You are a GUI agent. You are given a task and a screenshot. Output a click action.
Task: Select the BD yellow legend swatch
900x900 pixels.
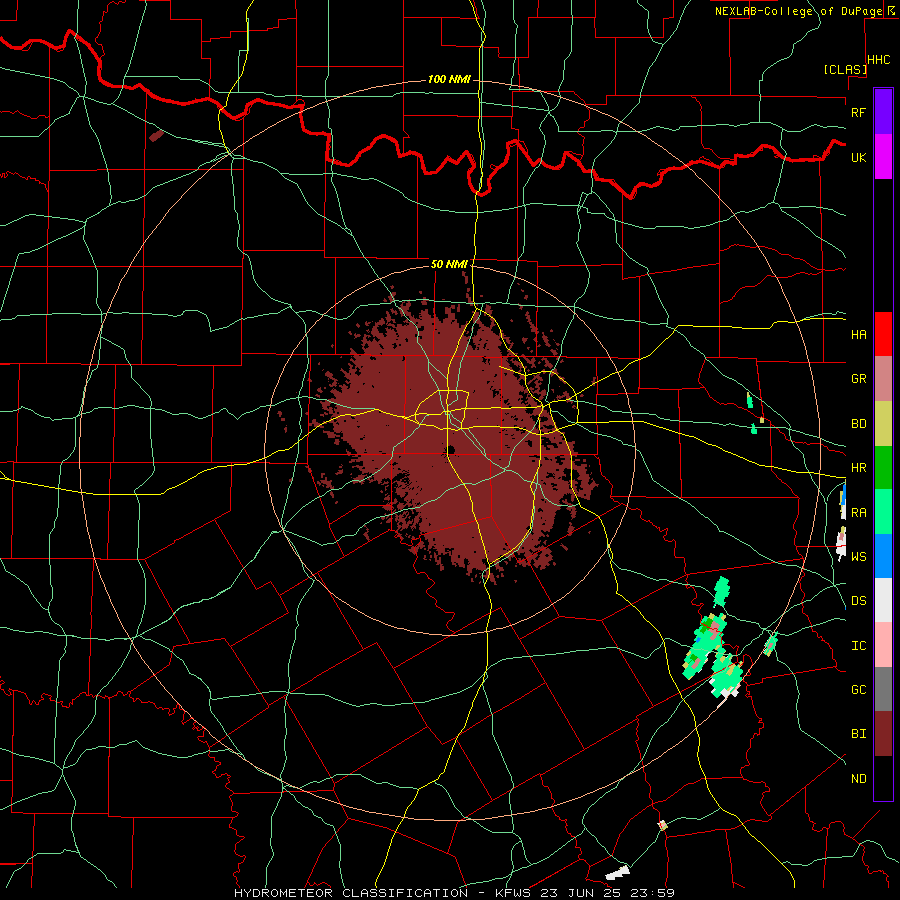883,424
